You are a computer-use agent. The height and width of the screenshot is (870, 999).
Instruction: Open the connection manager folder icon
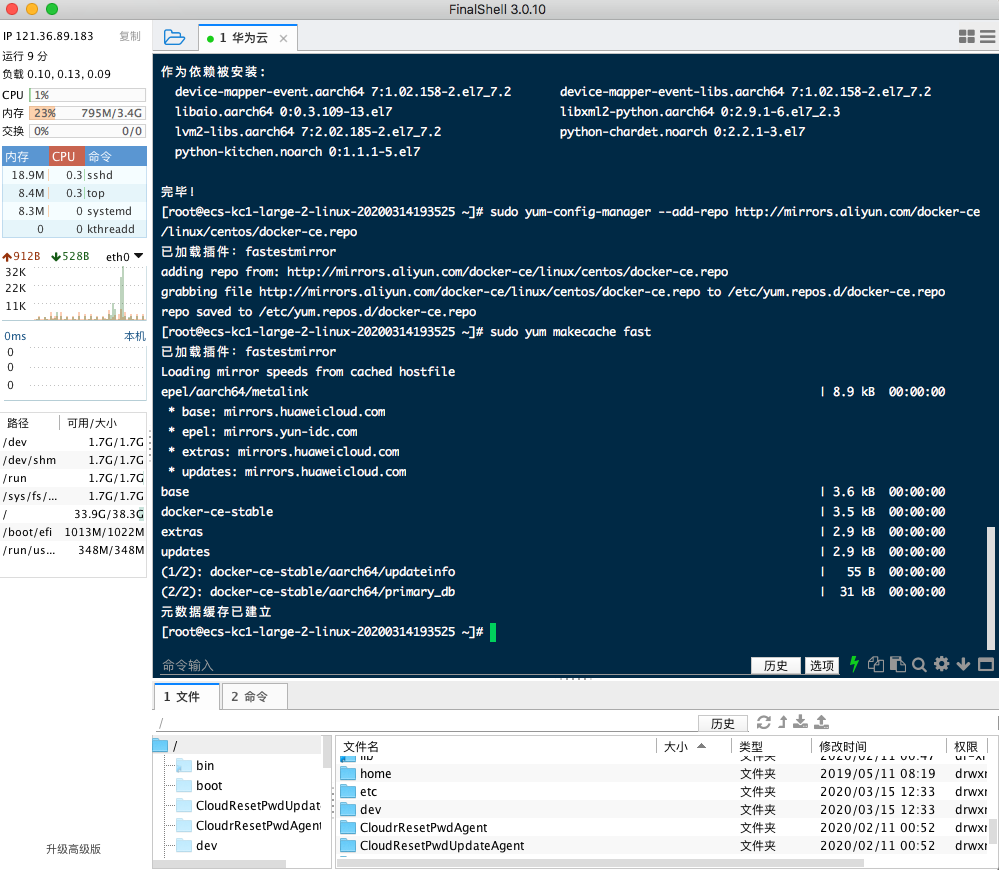click(174, 38)
